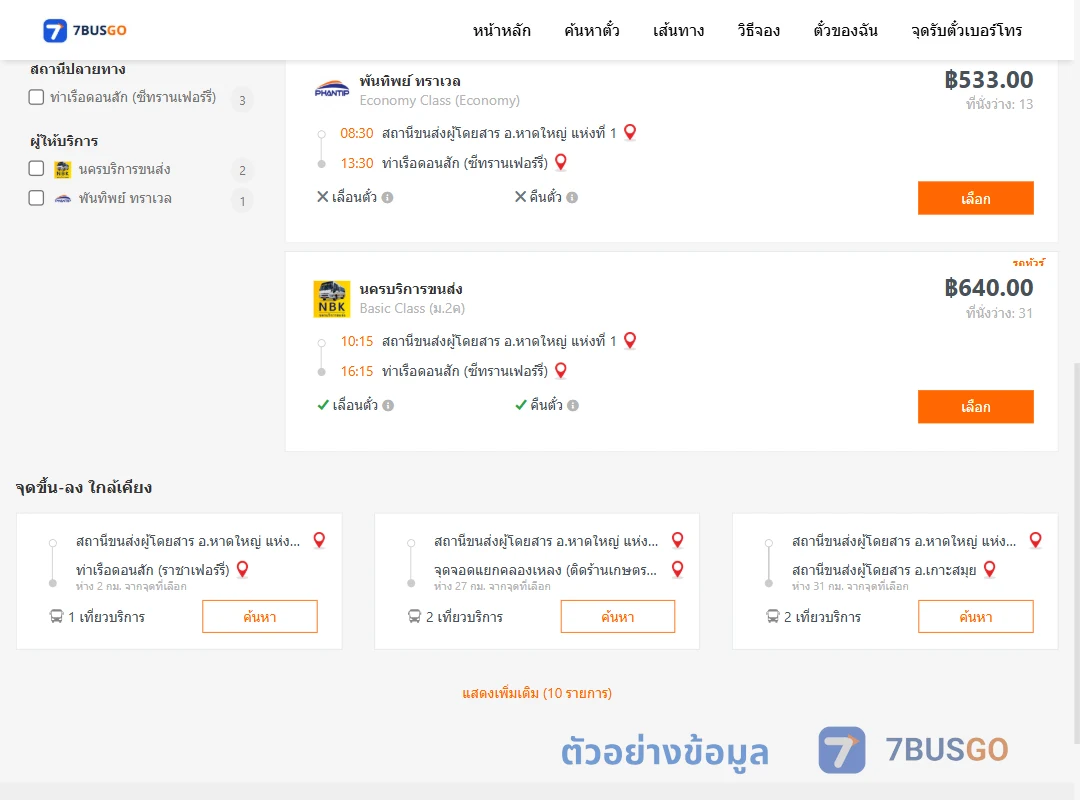Tick พันทิพย์ ทราเวล operator checkbox

click(37, 198)
